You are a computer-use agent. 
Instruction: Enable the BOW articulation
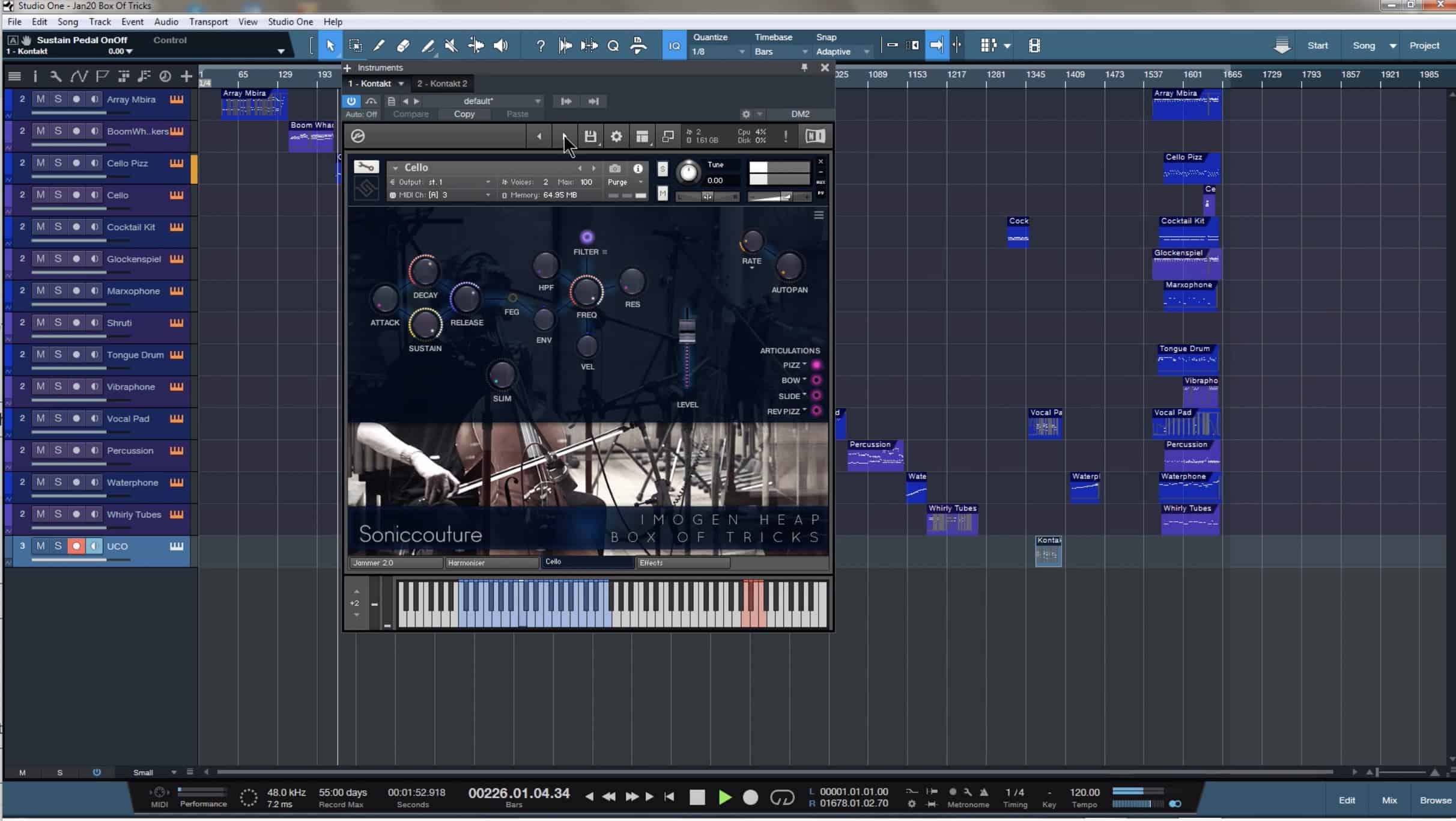[816, 380]
